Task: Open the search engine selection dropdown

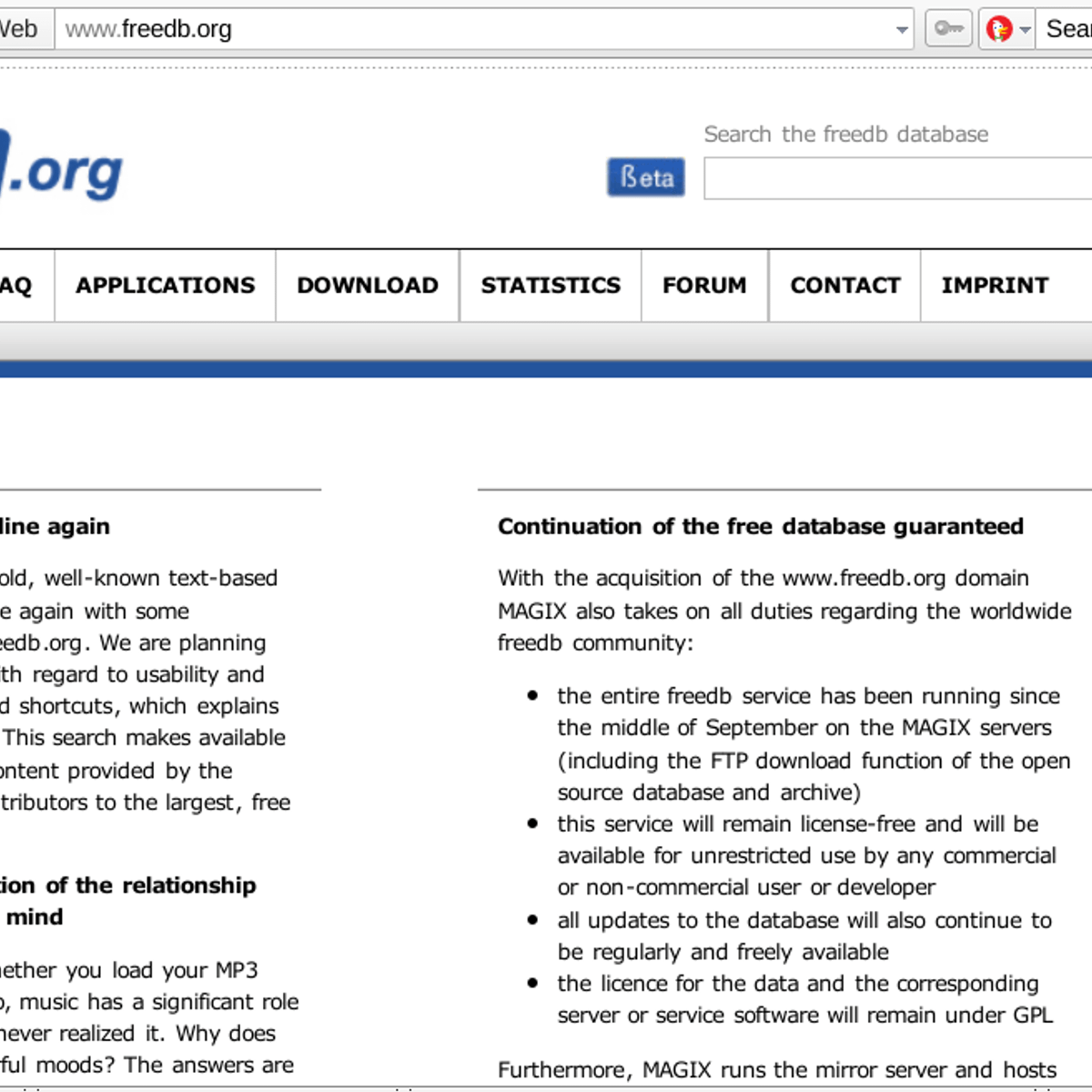Action: (x=1026, y=28)
